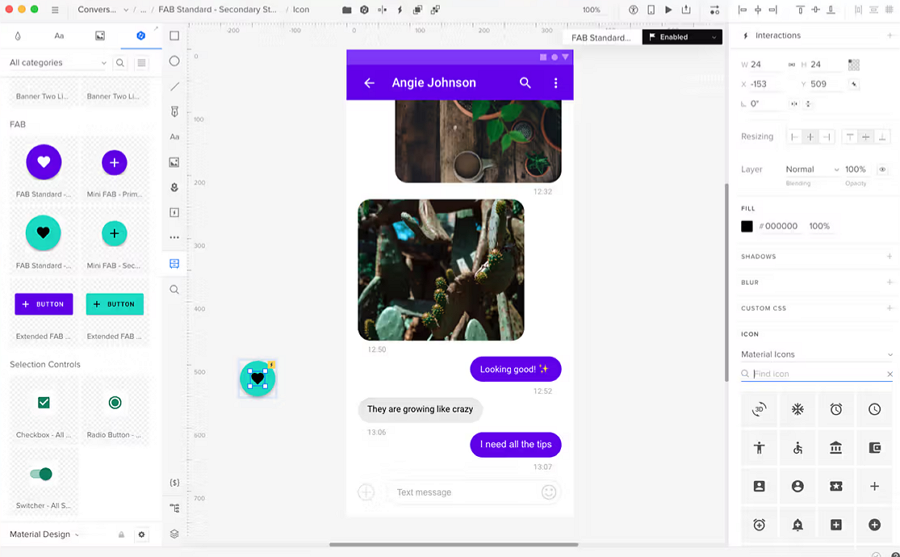Select the Checkbox component thumbnail

tap(44, 403)
